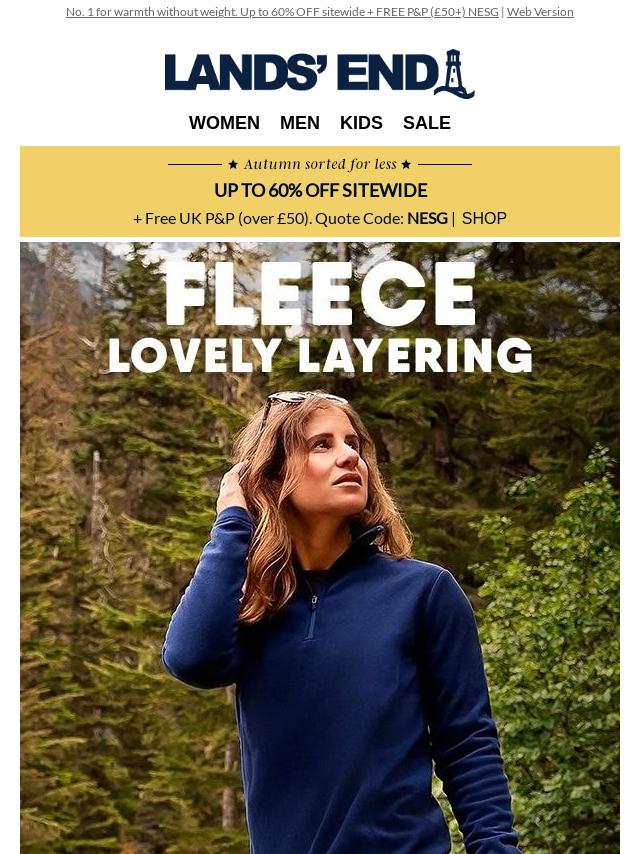Click the top preheader promo text link
The width and height of the screenshot is (640, 854).
pos(282,12)
